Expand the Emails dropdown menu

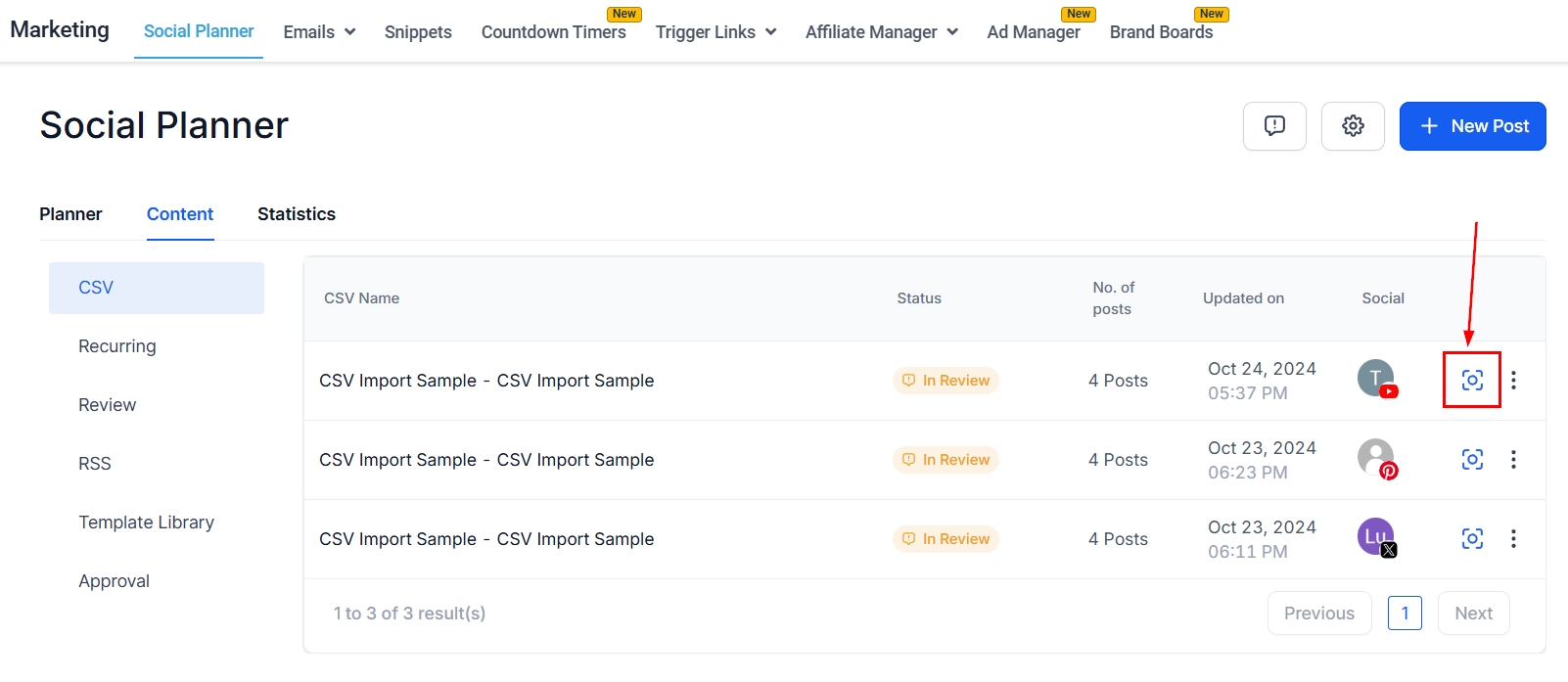[x=319, y=32]
